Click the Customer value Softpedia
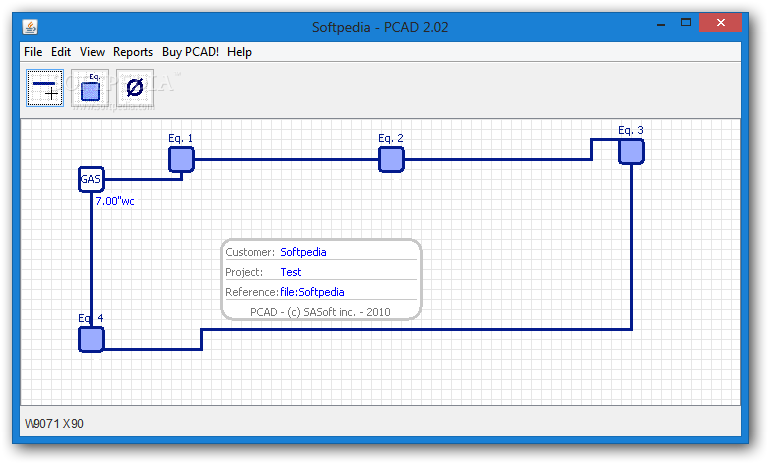The image size is (769, 464). [303, 252]
